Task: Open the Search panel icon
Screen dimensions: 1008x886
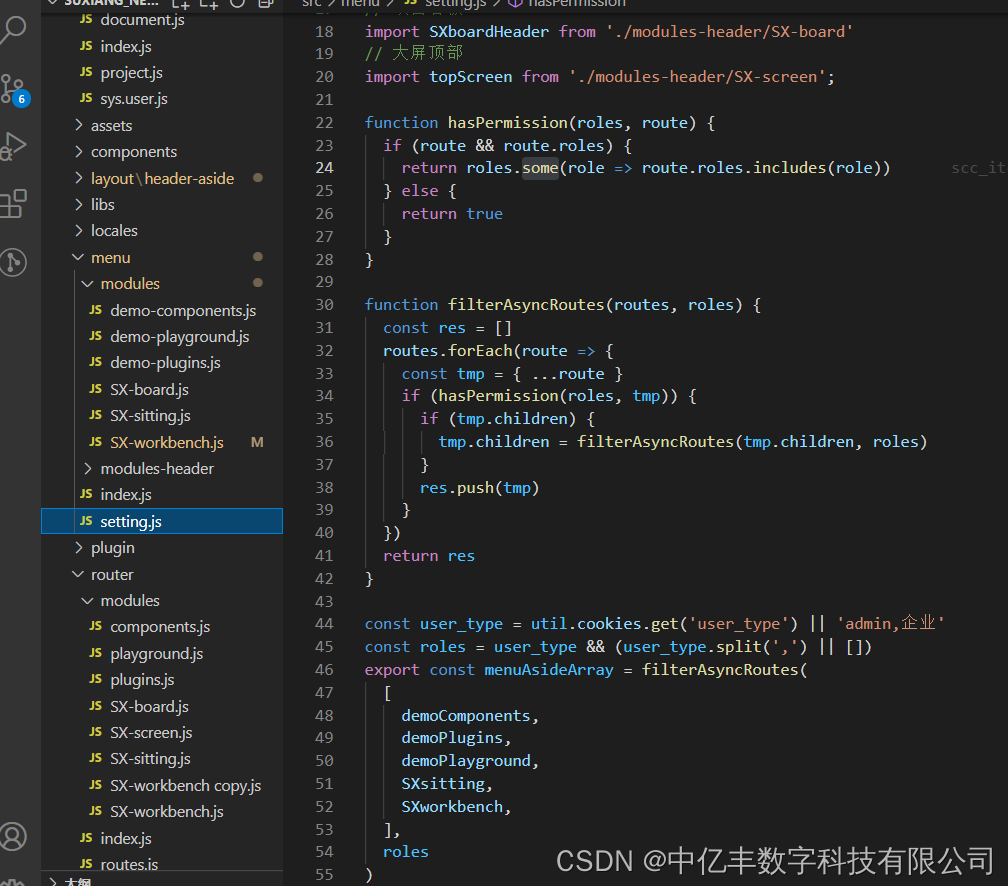Action: coord(16,30)
